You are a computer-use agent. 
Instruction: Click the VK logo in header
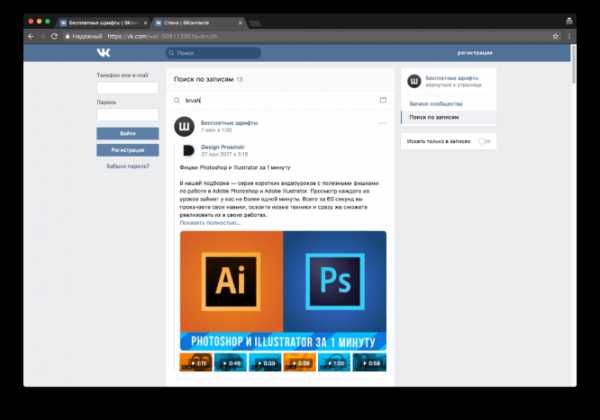tap(103, 53)
